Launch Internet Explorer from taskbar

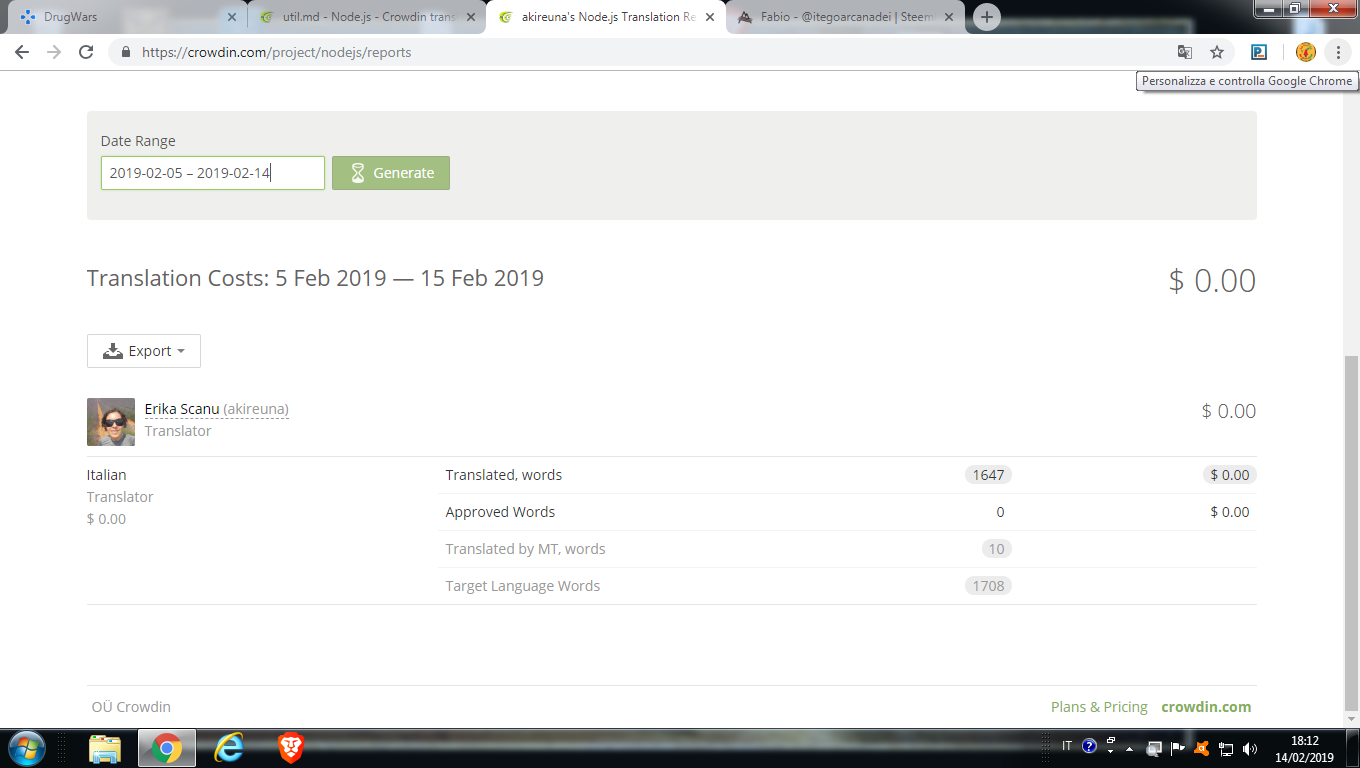tap(229, 747)
